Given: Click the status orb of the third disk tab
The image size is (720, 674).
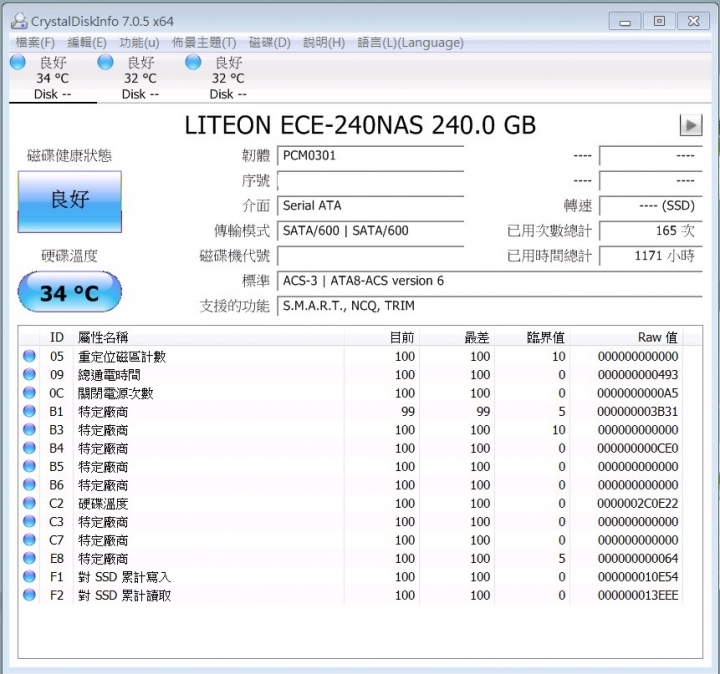Looking at the screenshot, I should coord(193,62).
